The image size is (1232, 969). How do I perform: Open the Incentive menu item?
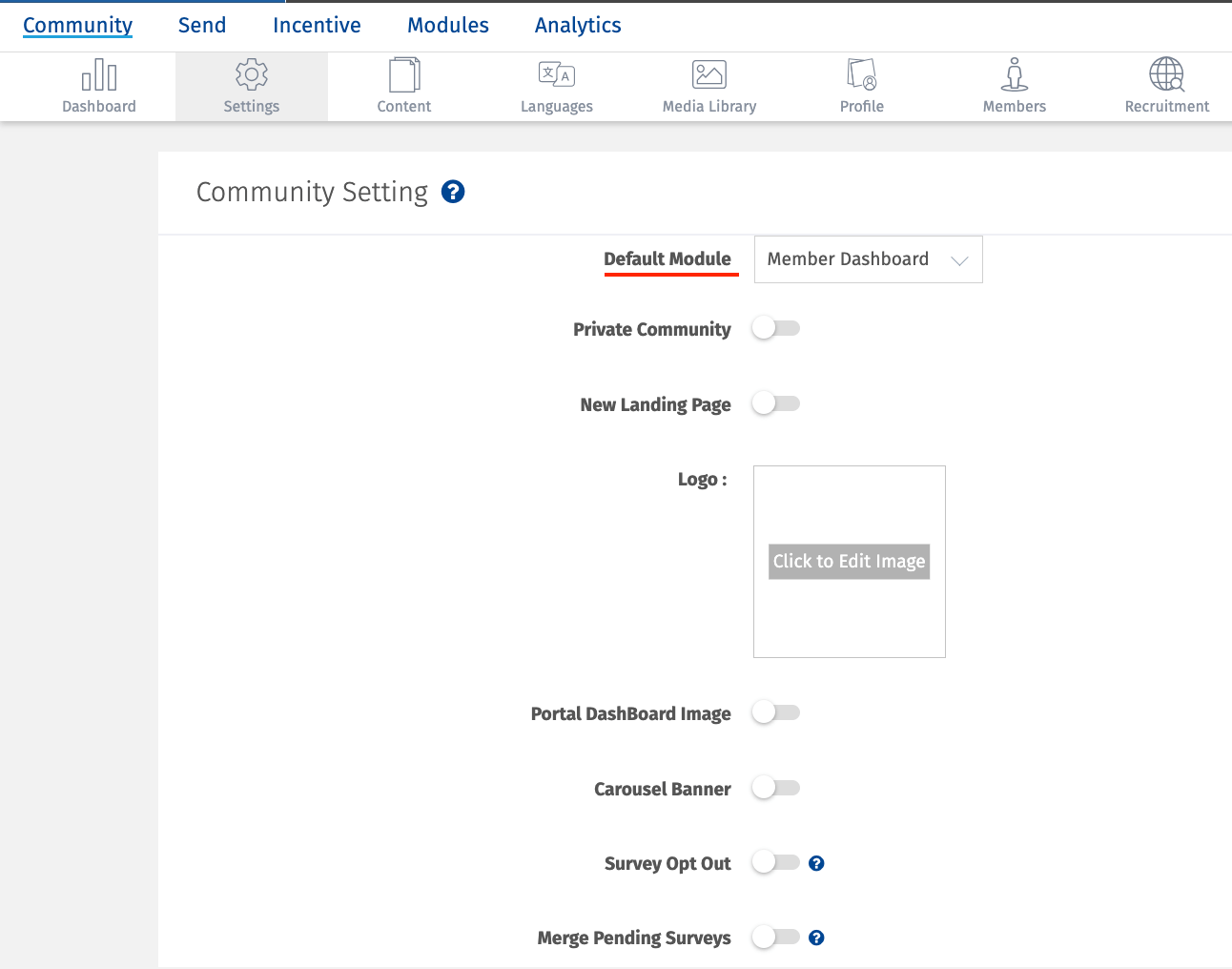click(317, 25)
